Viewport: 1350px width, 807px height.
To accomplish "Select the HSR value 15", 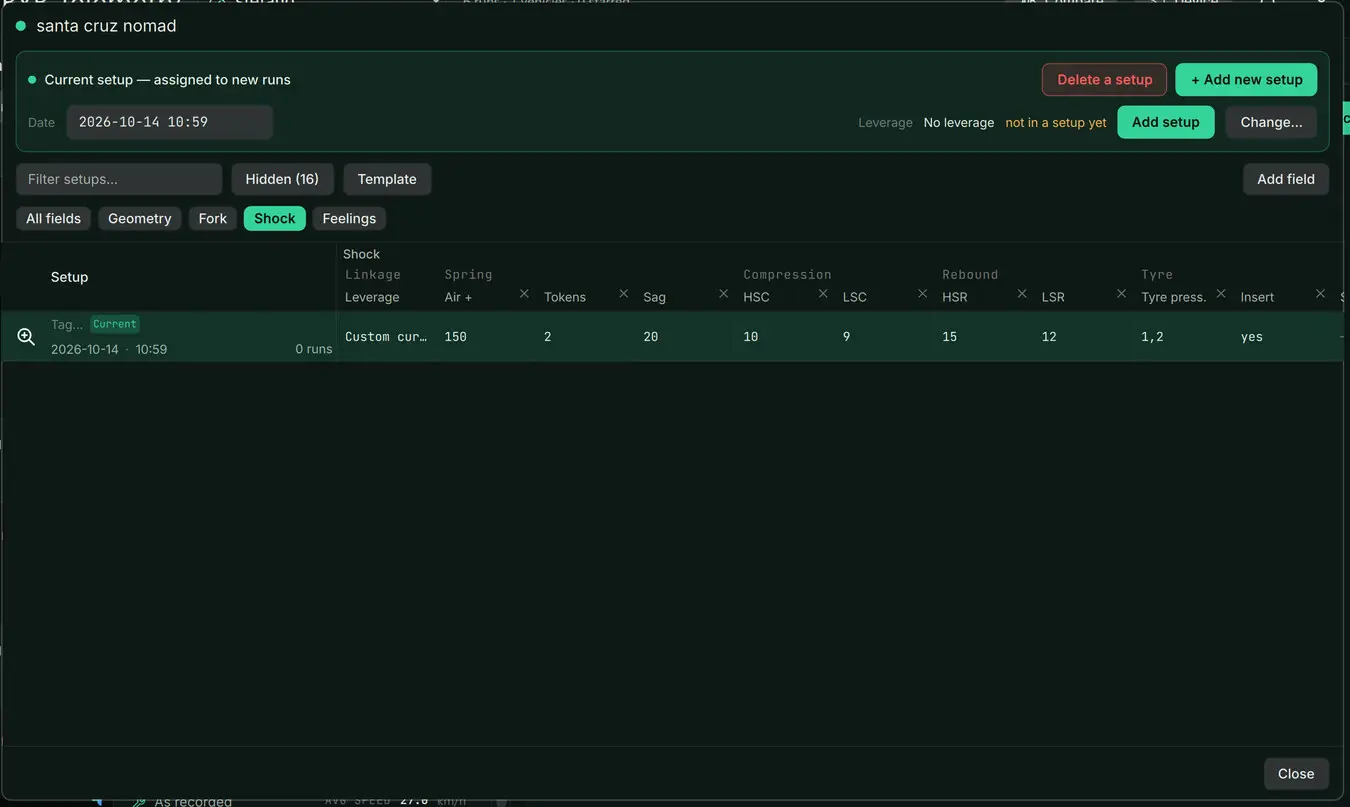I will pos(950,337).
